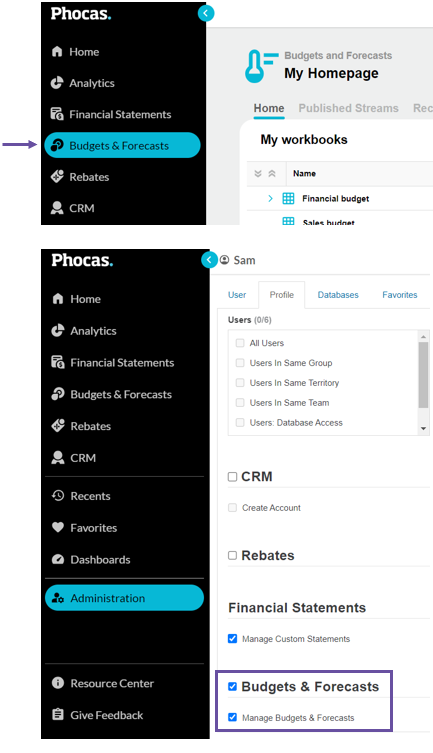Click the Sam user avatar icon
Viewport: 433px width, 753px height.
[224, 260]
